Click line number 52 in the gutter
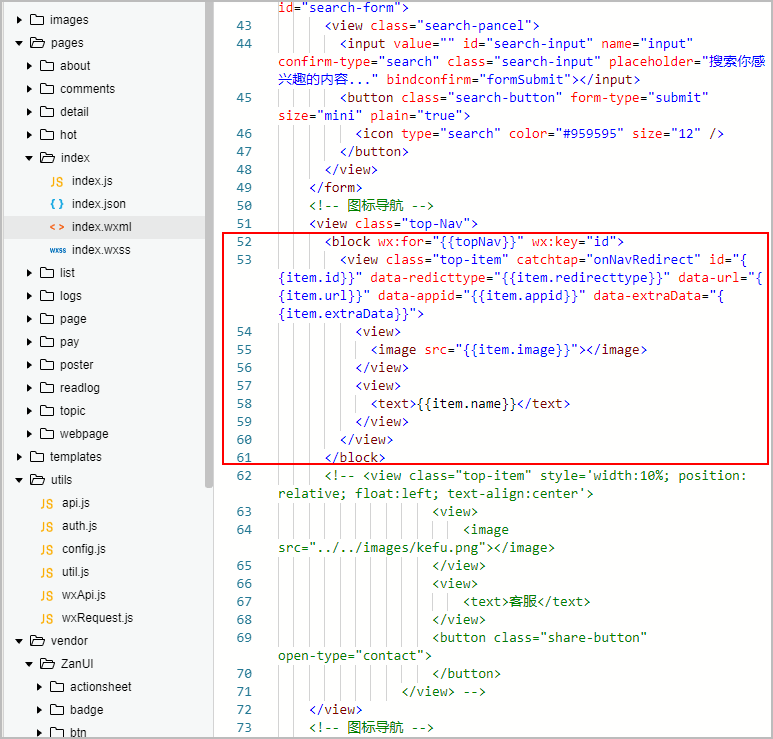The image size is (773, 739). tap(244, 242)
